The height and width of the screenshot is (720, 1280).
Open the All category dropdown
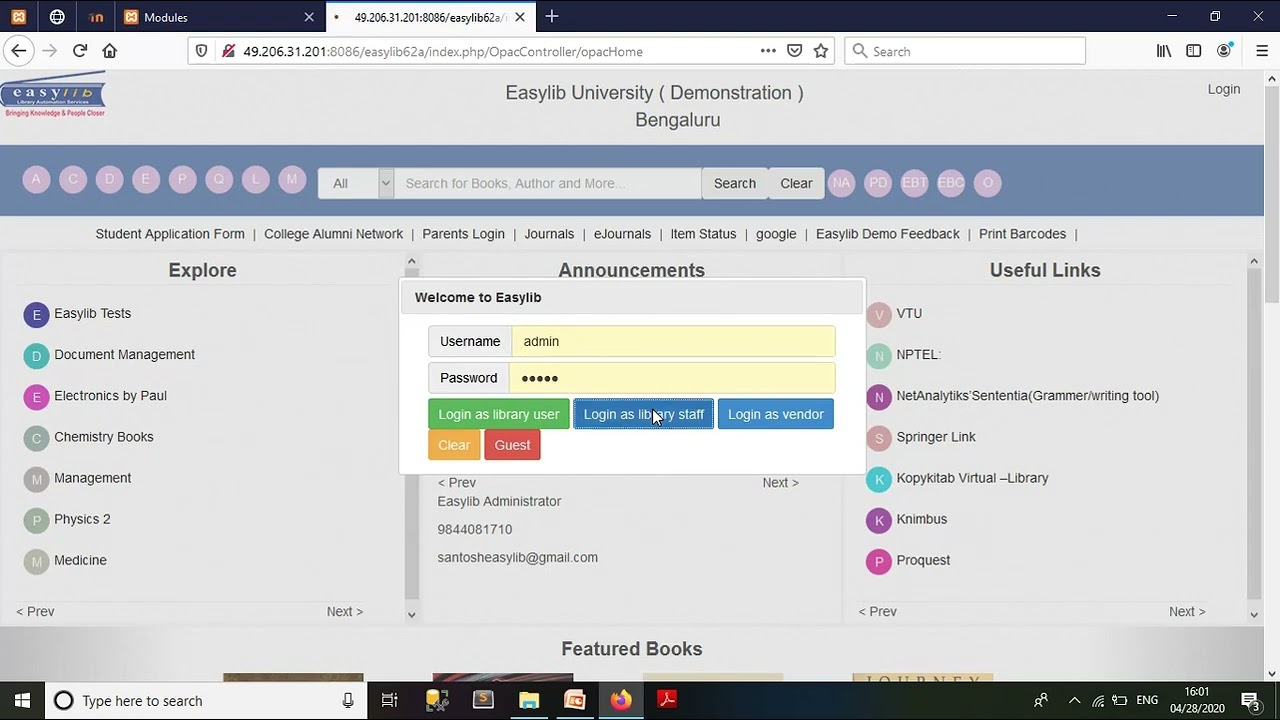tap(355, 183)
